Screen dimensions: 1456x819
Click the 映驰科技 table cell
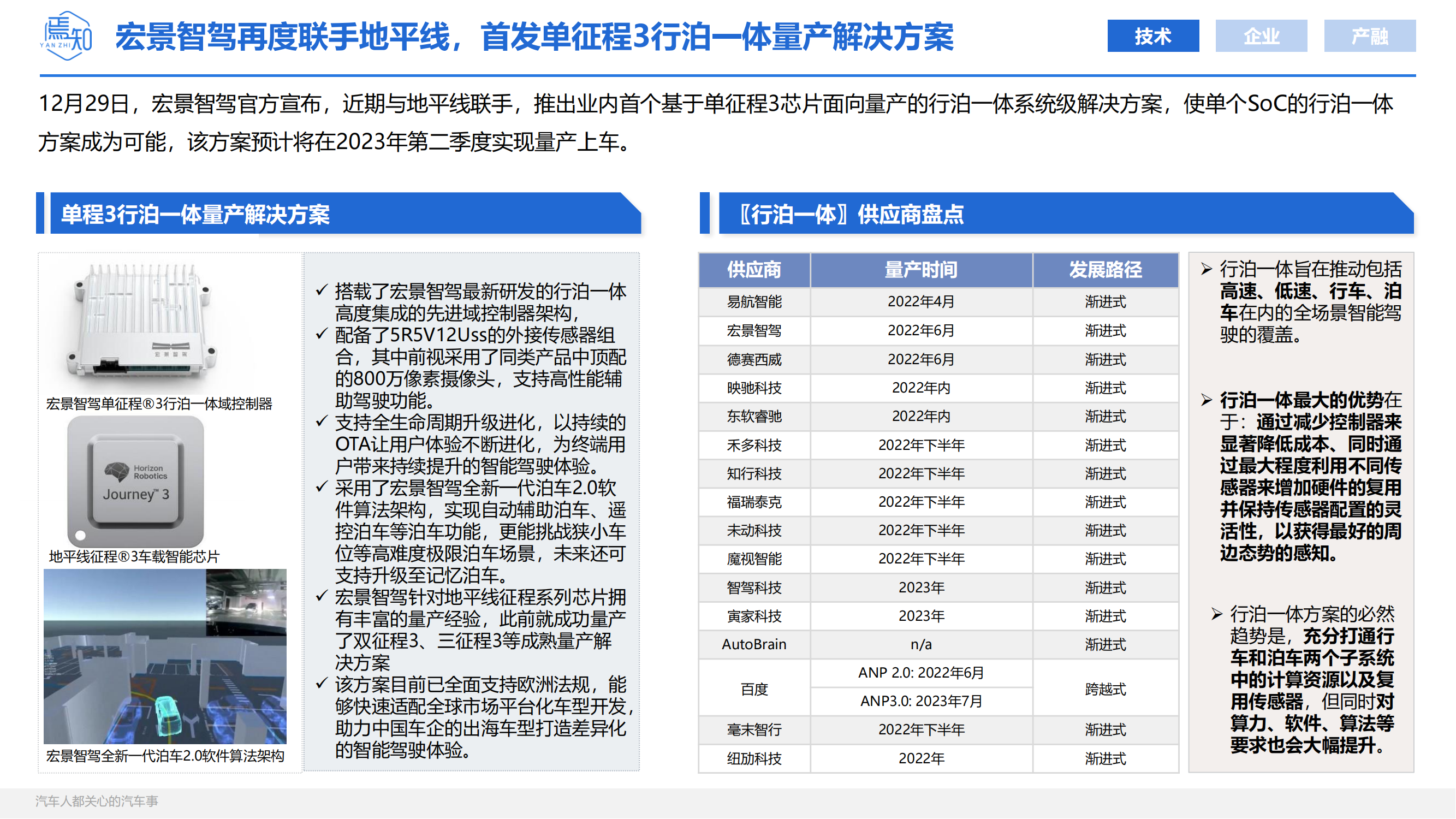[754, 388]
